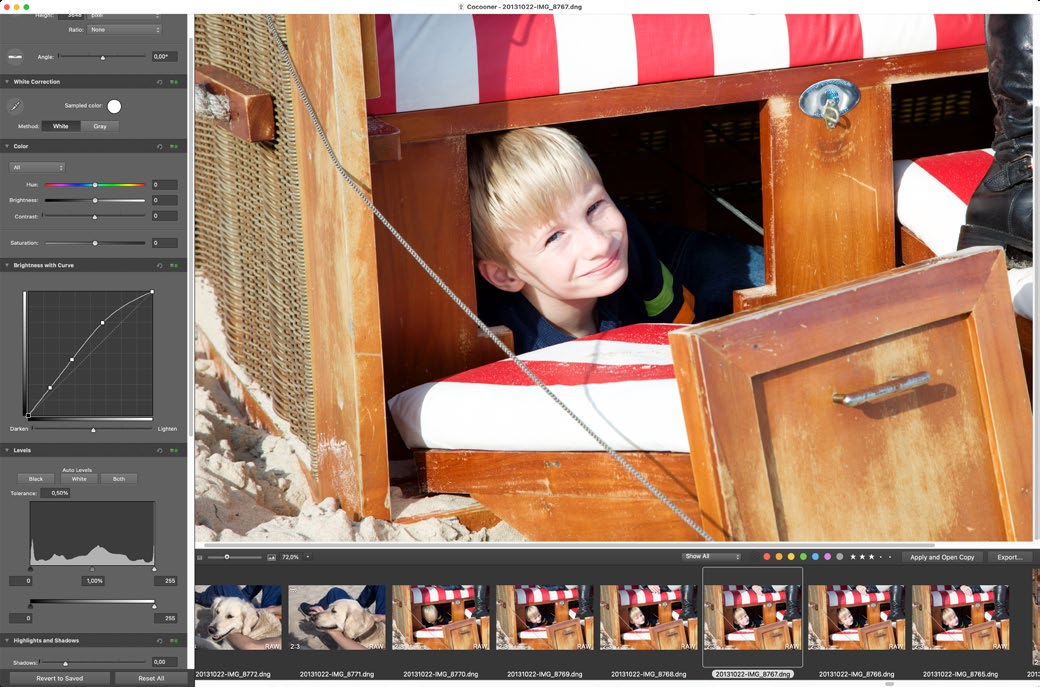Image resolution: width=1040 pixels, height=687 pixels.
Task: Filter by purple color label
Action: click(827, 557)
